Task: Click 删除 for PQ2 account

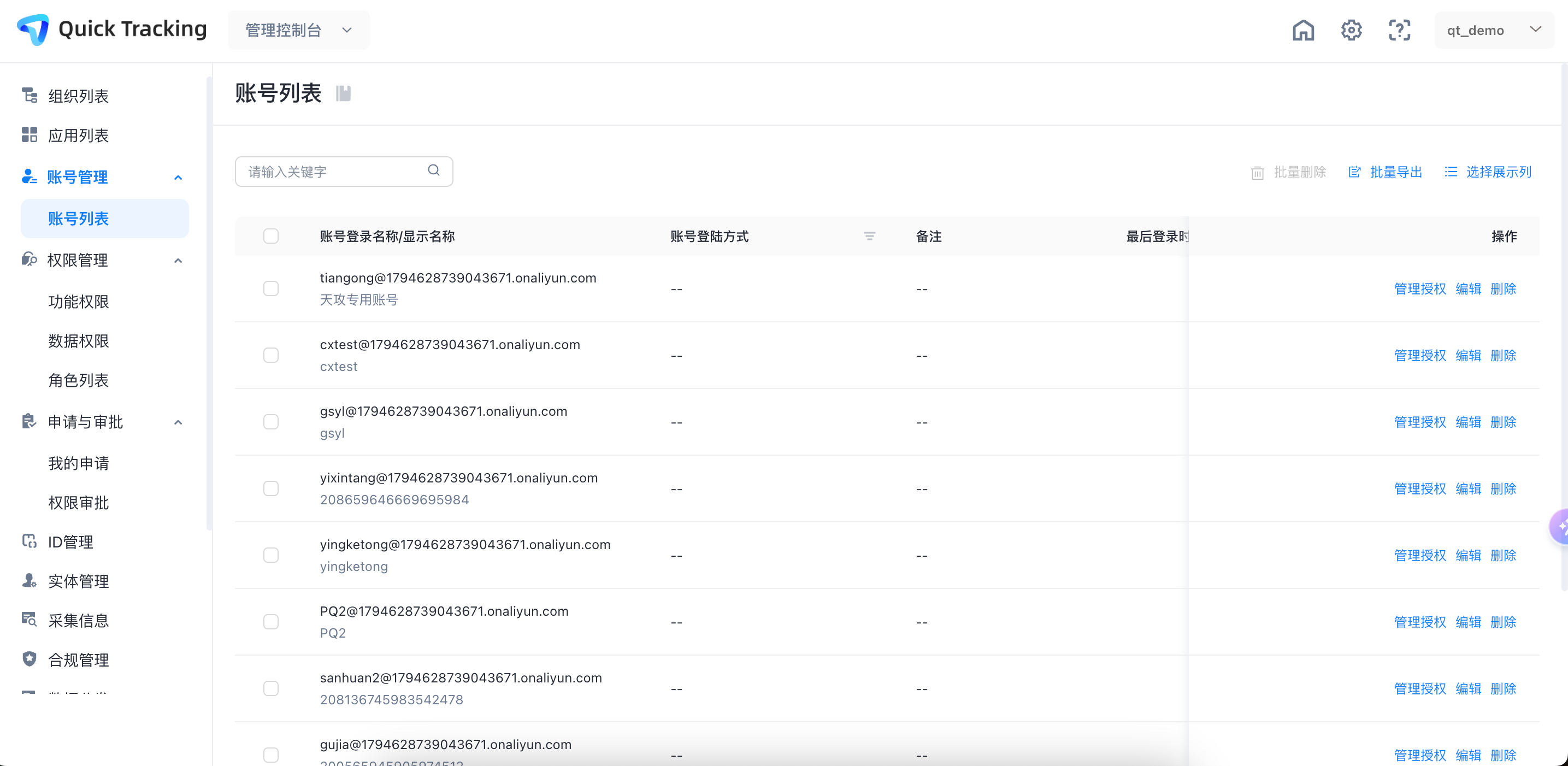Action: (x=1503, y=622)
